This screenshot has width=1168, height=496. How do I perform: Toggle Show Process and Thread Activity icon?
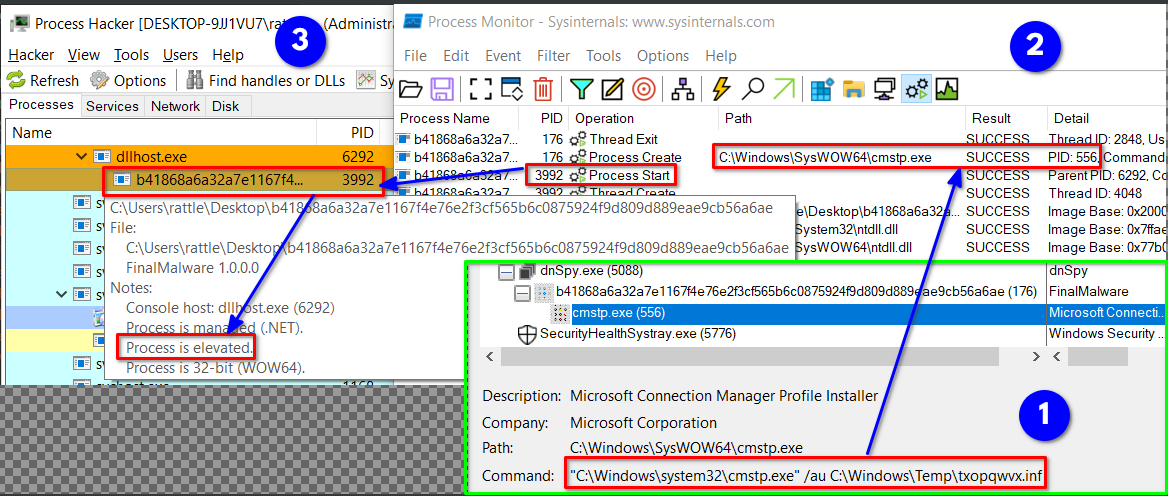[915, 89]
